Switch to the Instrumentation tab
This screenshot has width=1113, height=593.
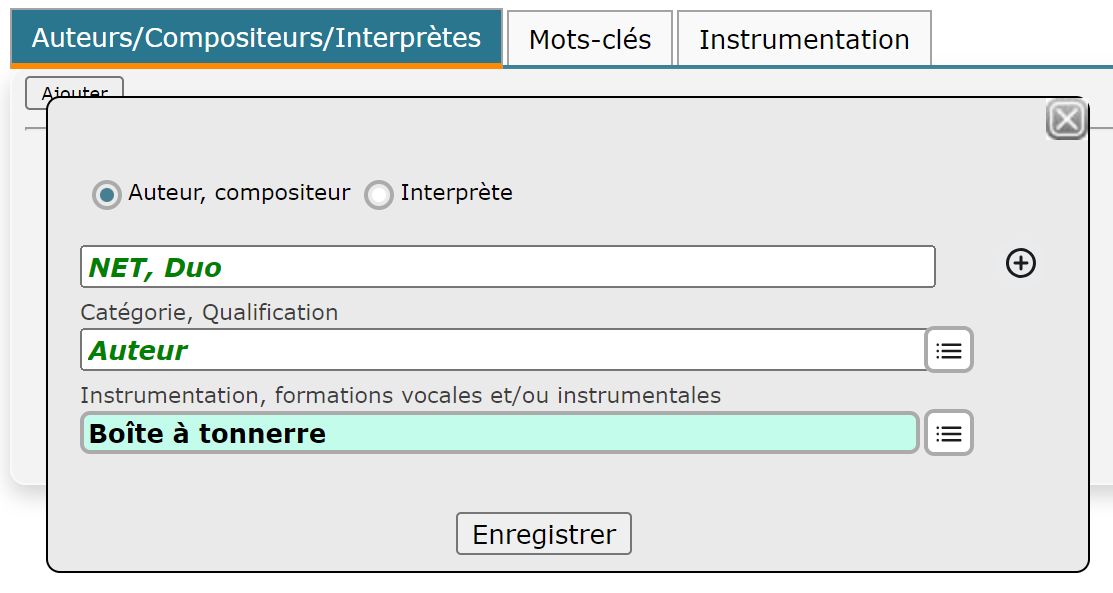point(804,38)
